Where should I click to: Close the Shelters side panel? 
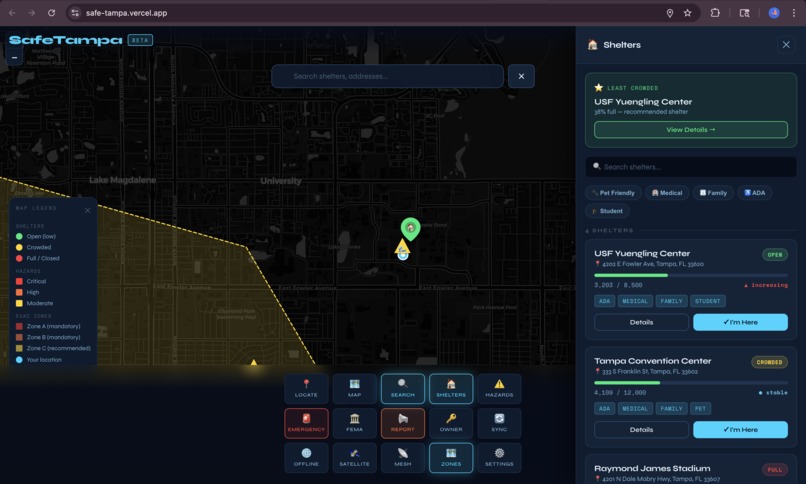(786, 45)
